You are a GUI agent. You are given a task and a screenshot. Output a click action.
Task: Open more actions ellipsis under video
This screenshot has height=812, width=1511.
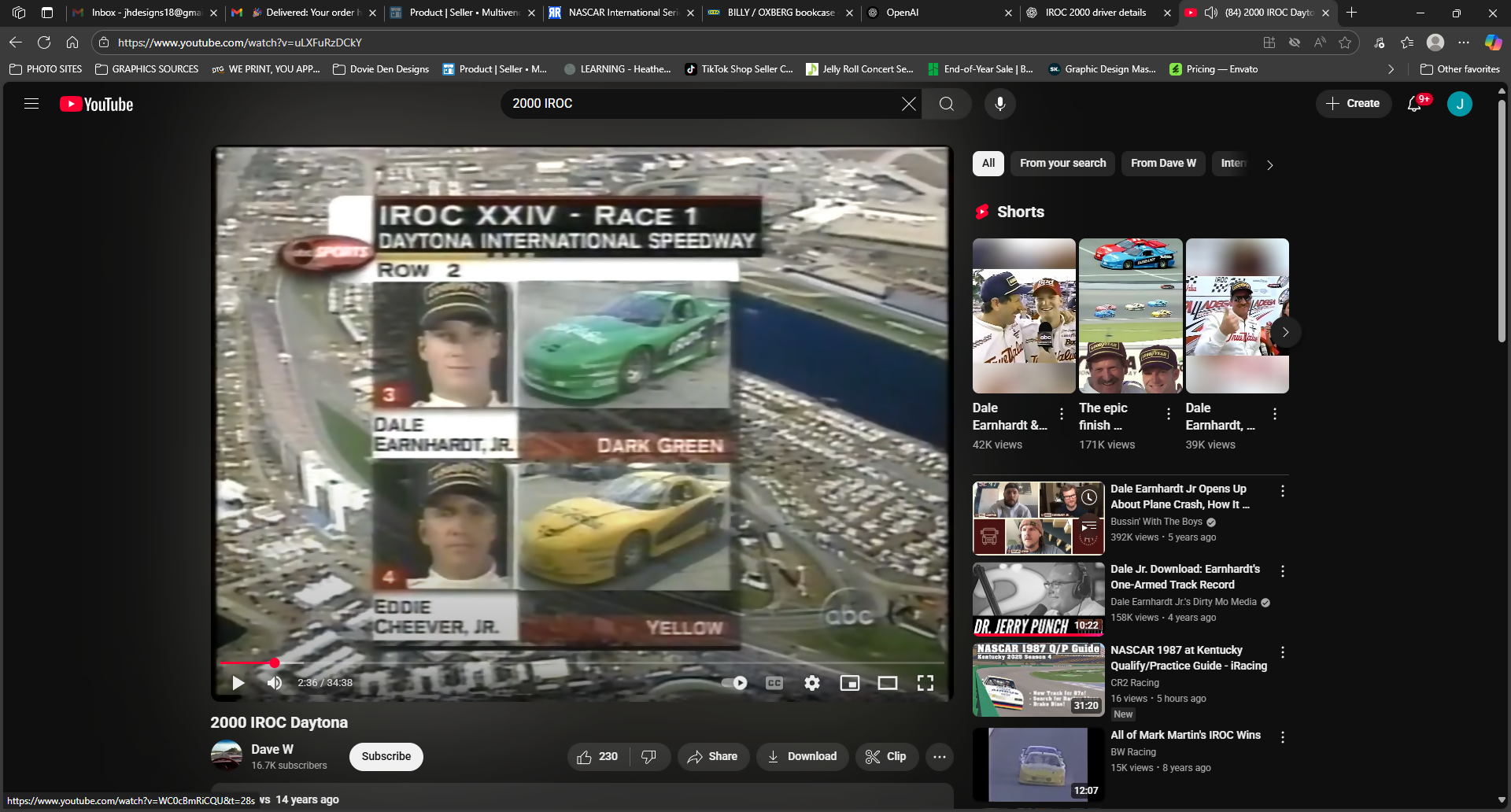pyautogui.click(x=940, y=757)
